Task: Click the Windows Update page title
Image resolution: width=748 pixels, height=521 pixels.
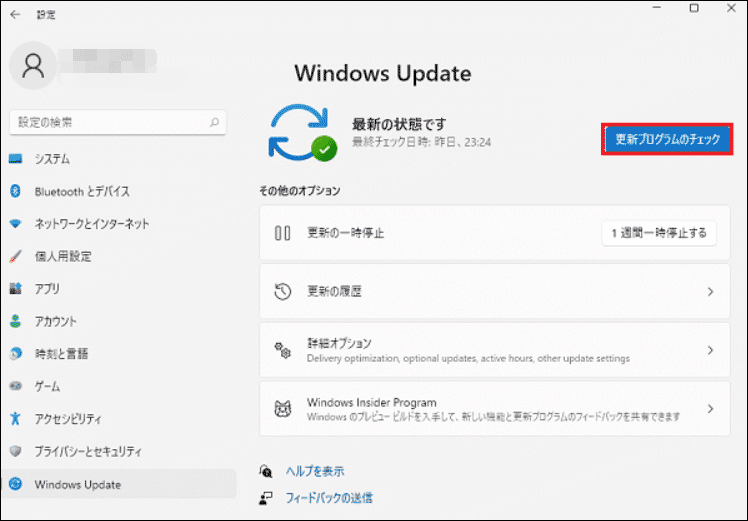Action: 383,73
